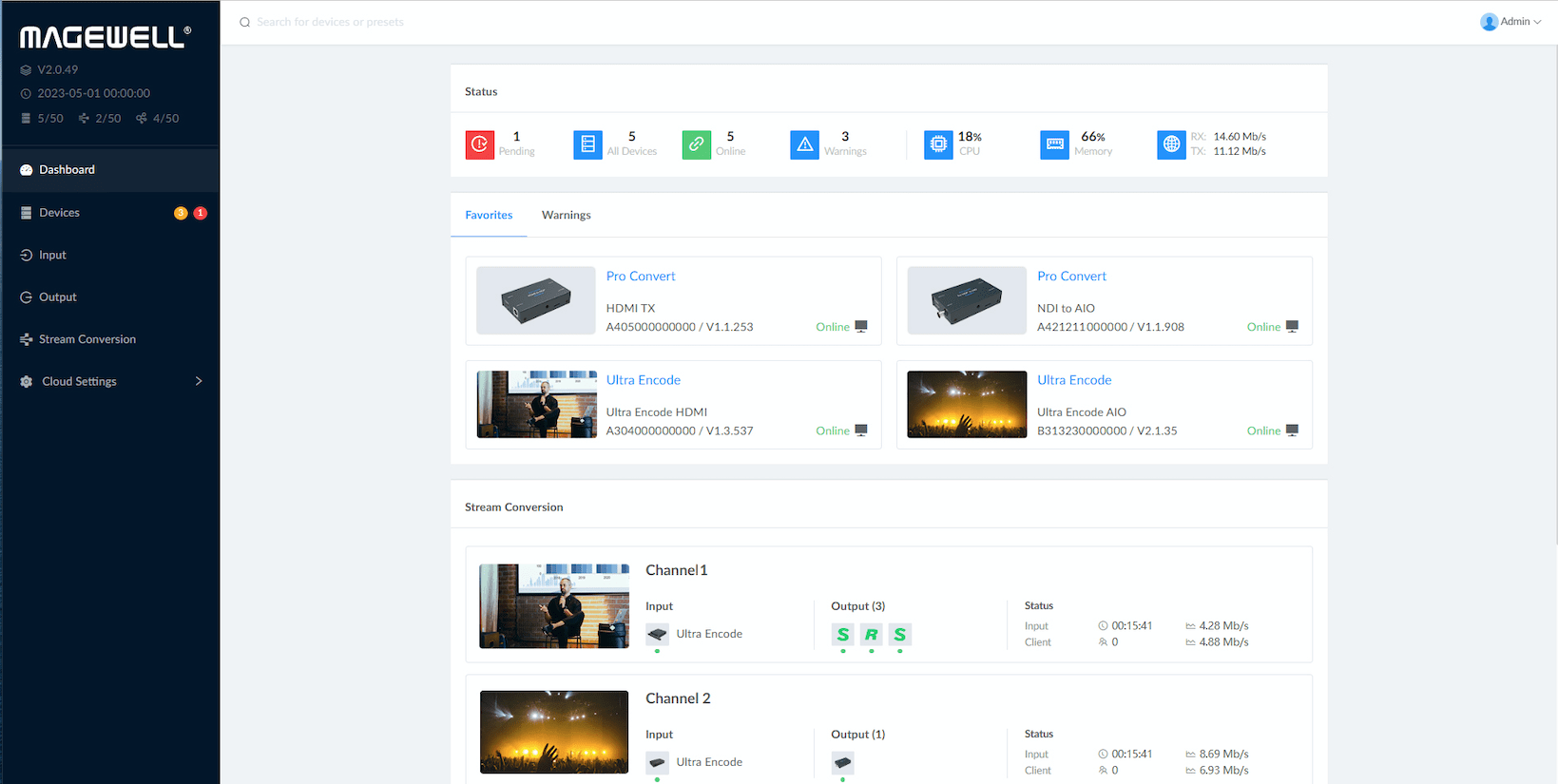This screenshot has height=784, width=1558.
Task: Click the Admin avatar icon
Action: tap(1489, 22)
